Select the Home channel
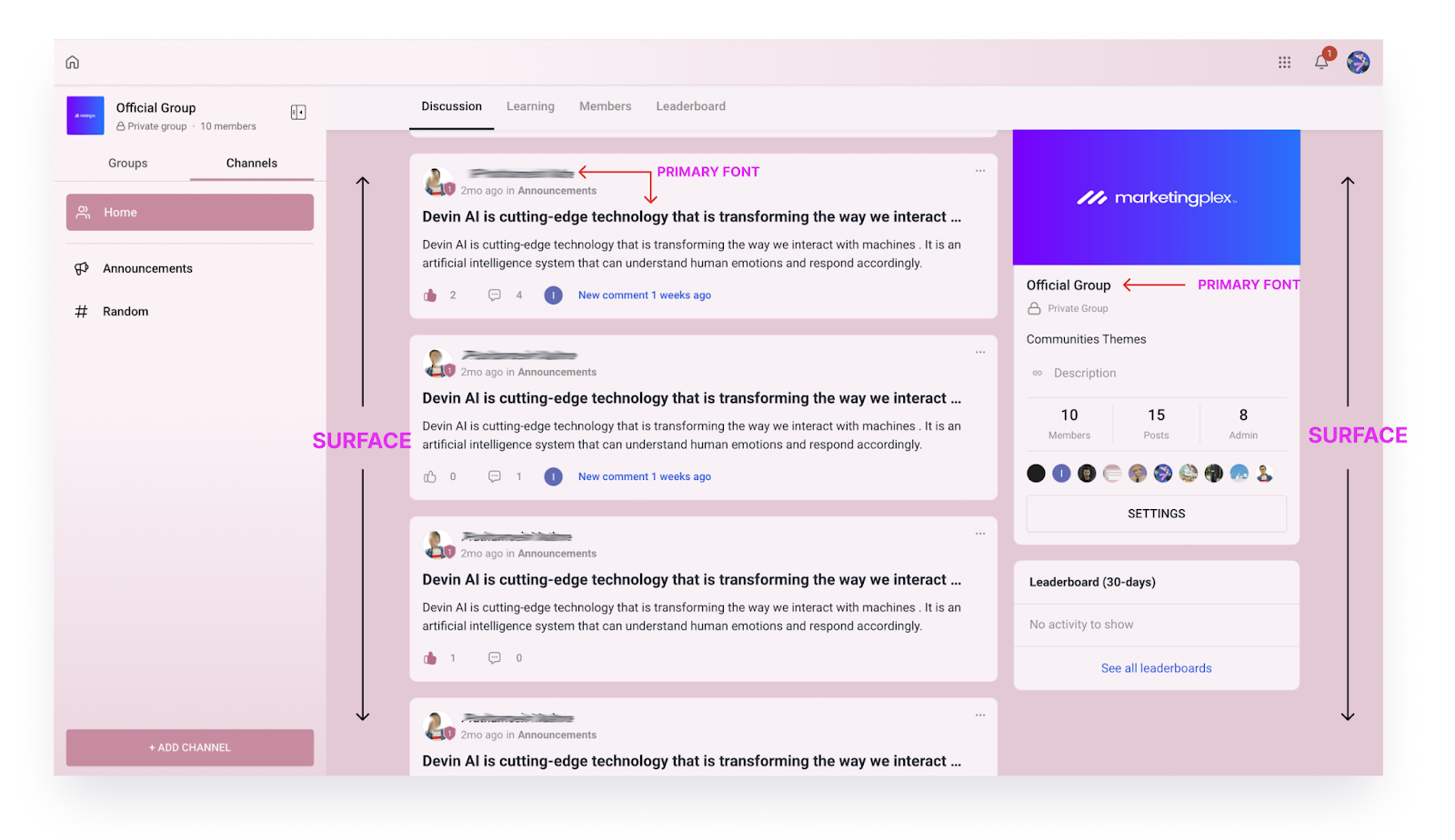 pyautogui.click(x=190, y=212)
